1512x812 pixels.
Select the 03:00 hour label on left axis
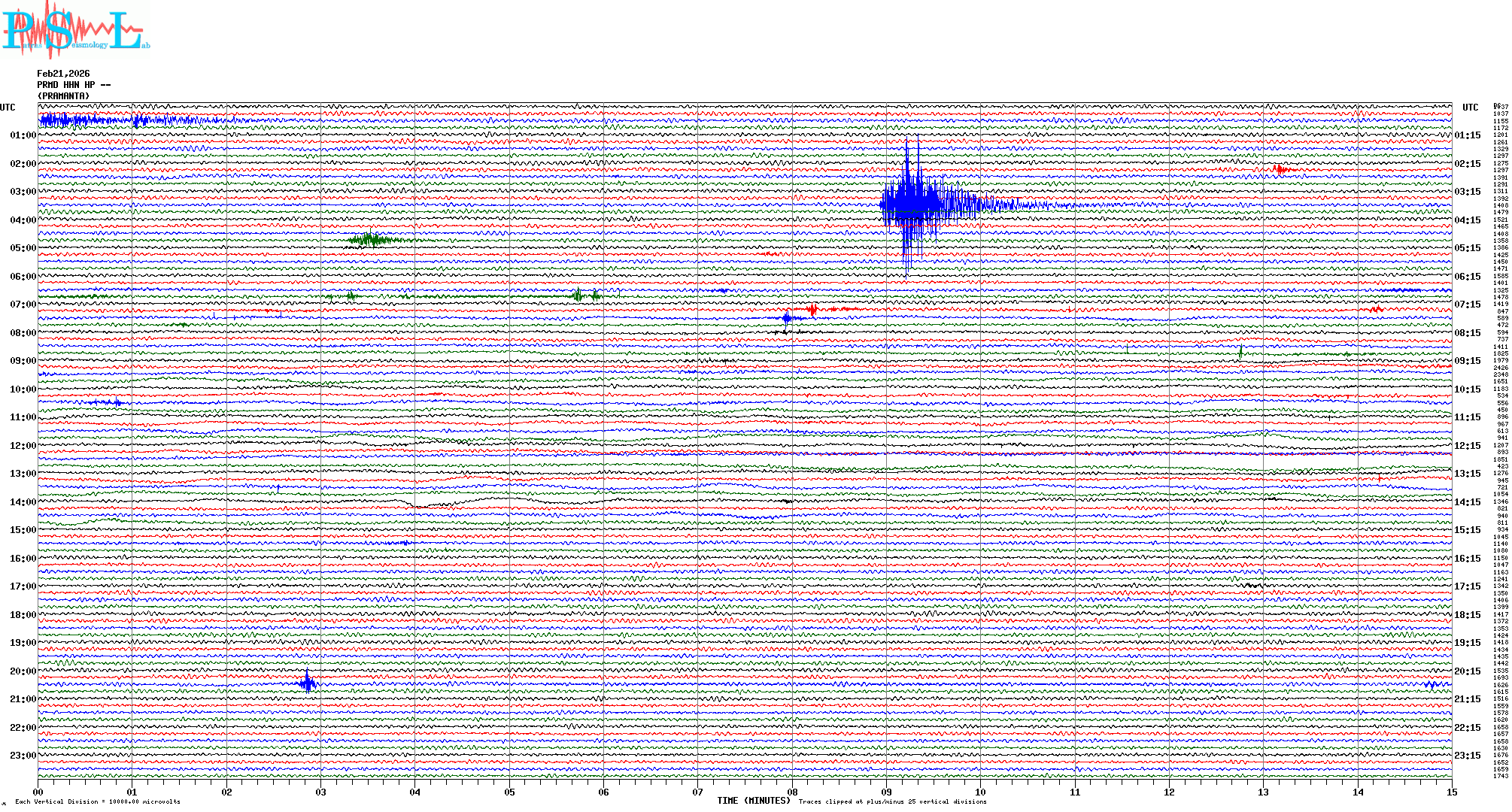click(23, 192)
